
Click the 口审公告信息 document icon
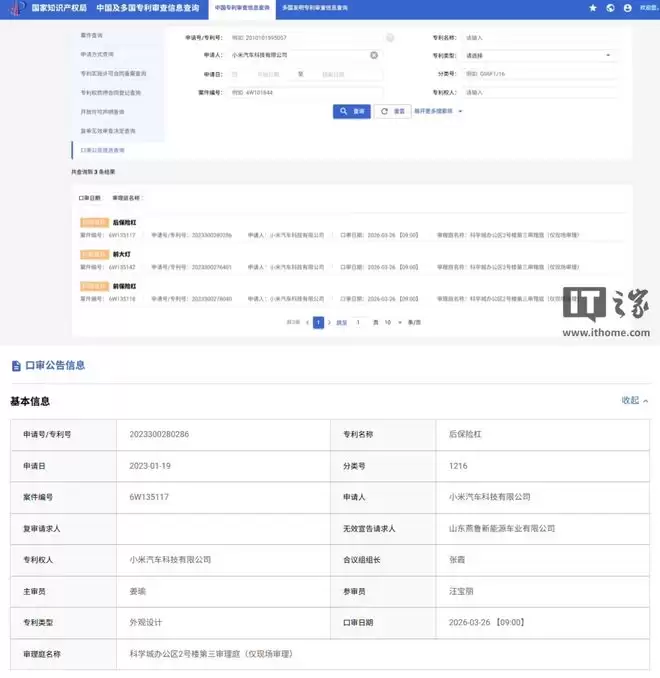click(15, 365)
